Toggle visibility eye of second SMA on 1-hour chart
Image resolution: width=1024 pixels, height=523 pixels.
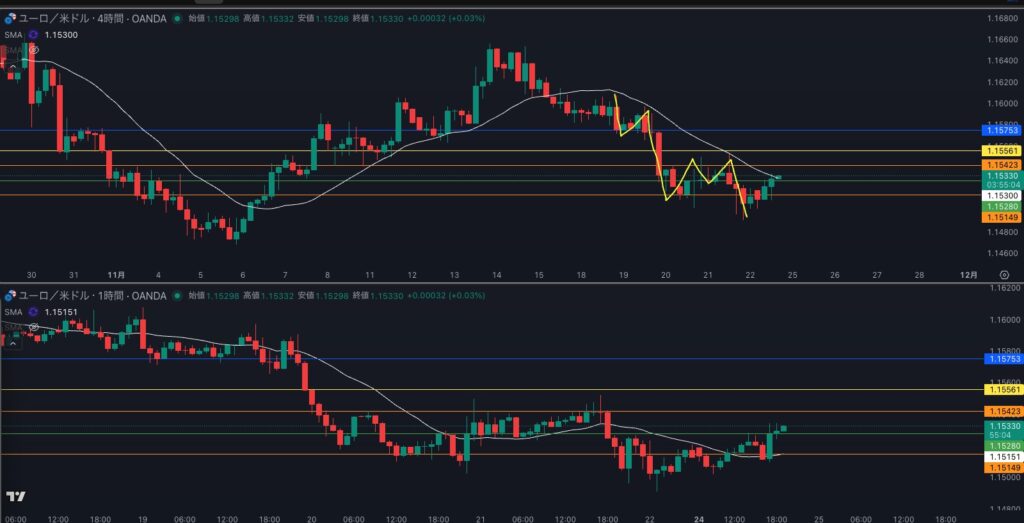click(x=34, y=326)
